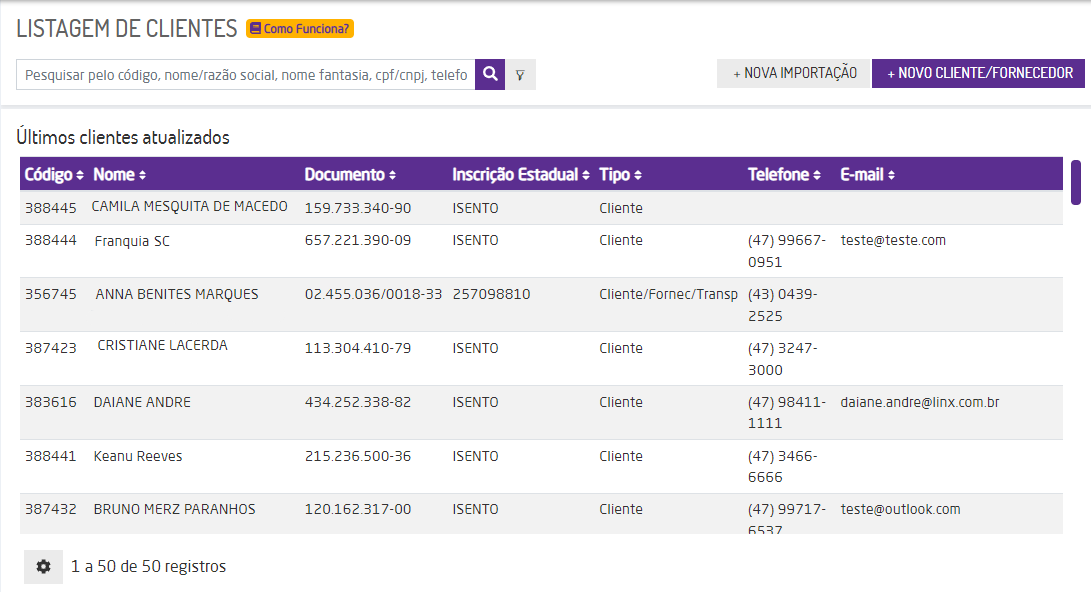Click document 113.304.410-79
Screen dimensions: 1091x592
(x=358, y=348)
